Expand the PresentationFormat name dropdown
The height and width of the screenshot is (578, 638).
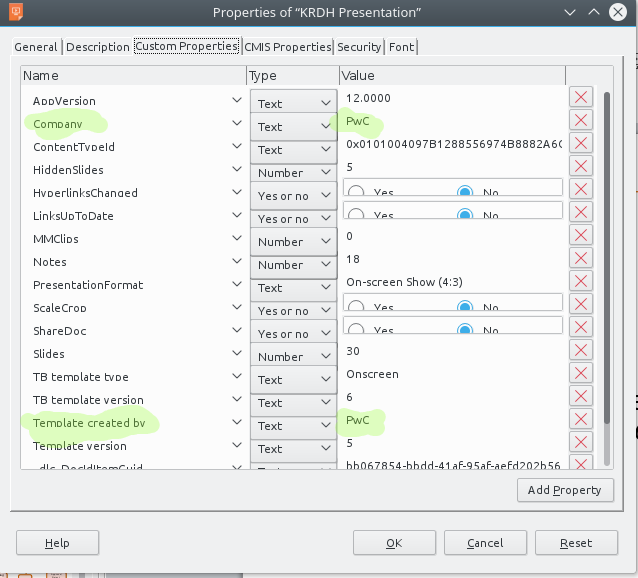[237, 284]
